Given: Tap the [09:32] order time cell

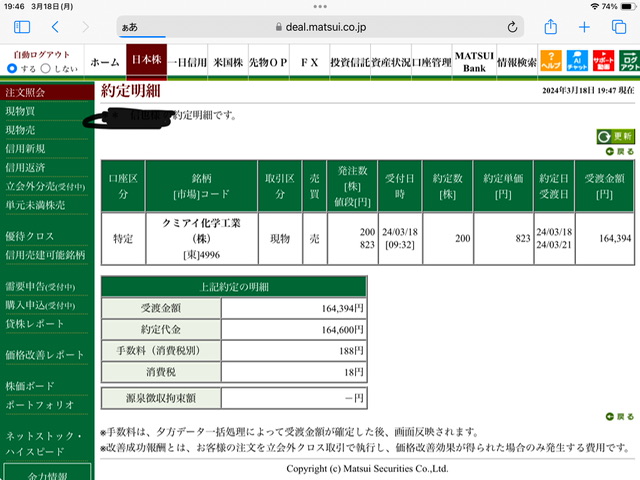Looking at the screenshot, I should [400, 238].
